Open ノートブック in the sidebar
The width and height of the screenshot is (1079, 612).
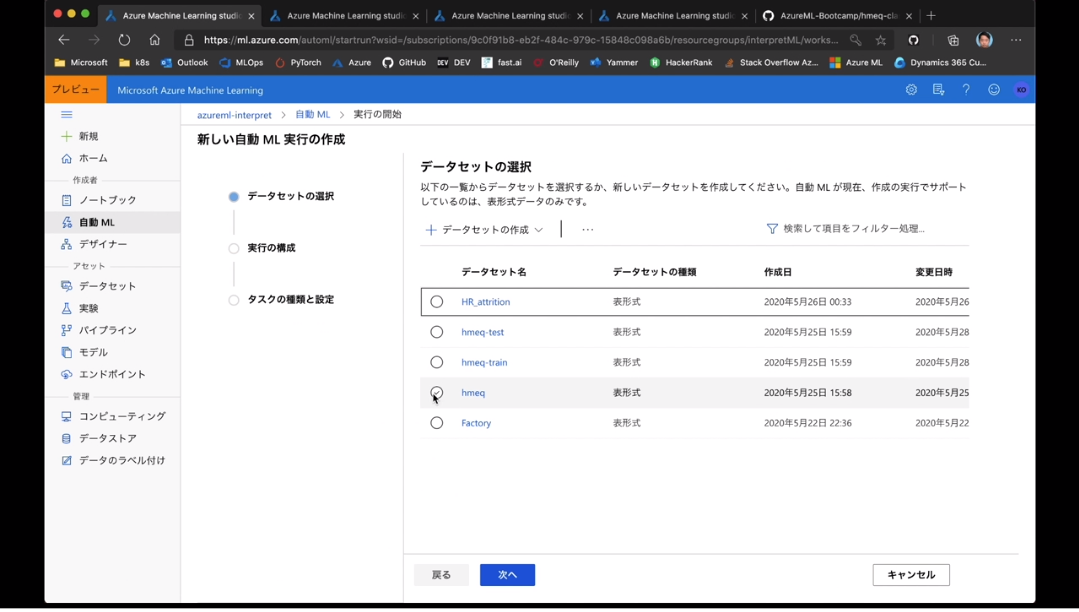coord(99,200)
